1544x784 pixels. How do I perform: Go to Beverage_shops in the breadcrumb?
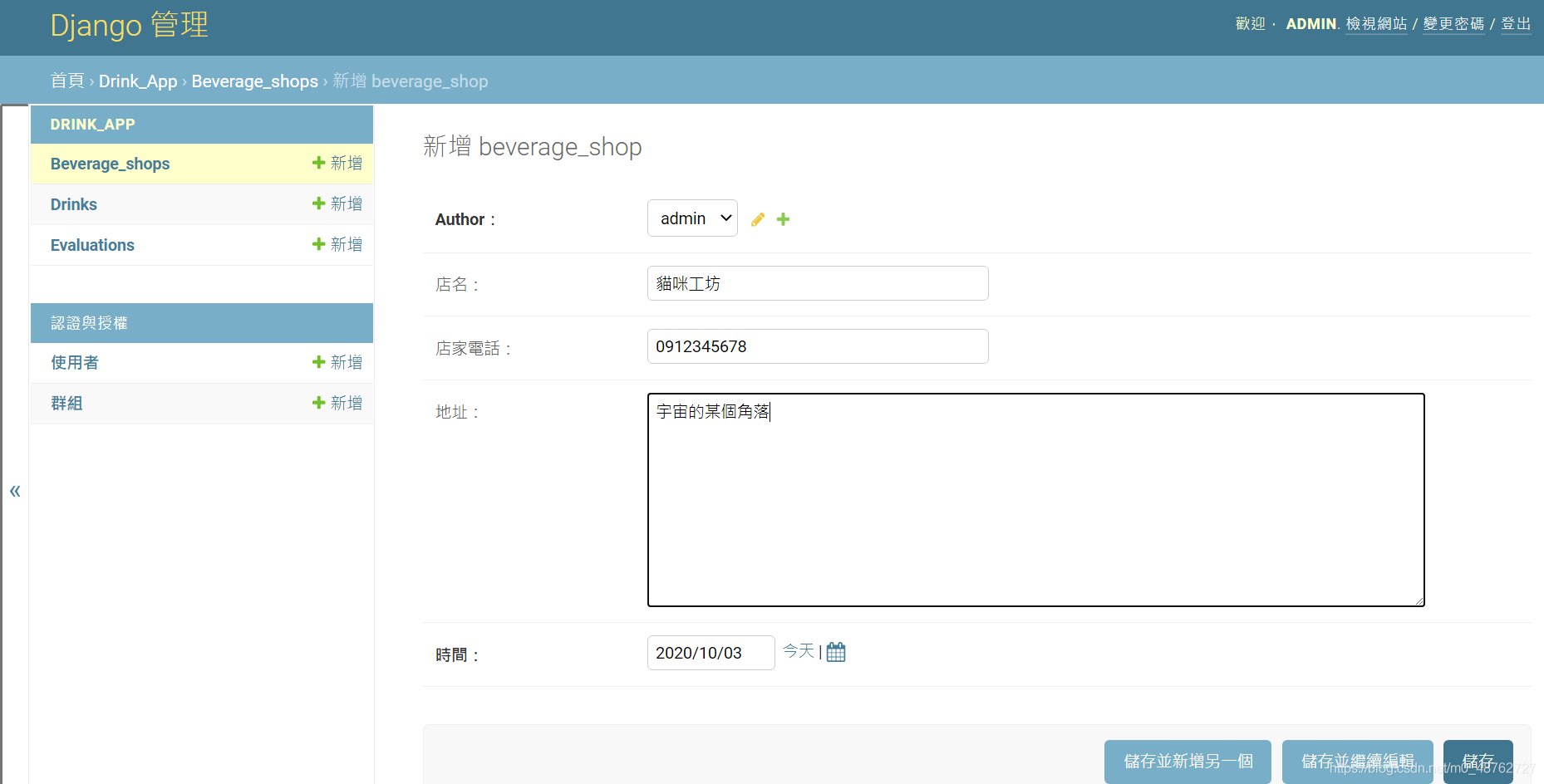pos(254,81)
